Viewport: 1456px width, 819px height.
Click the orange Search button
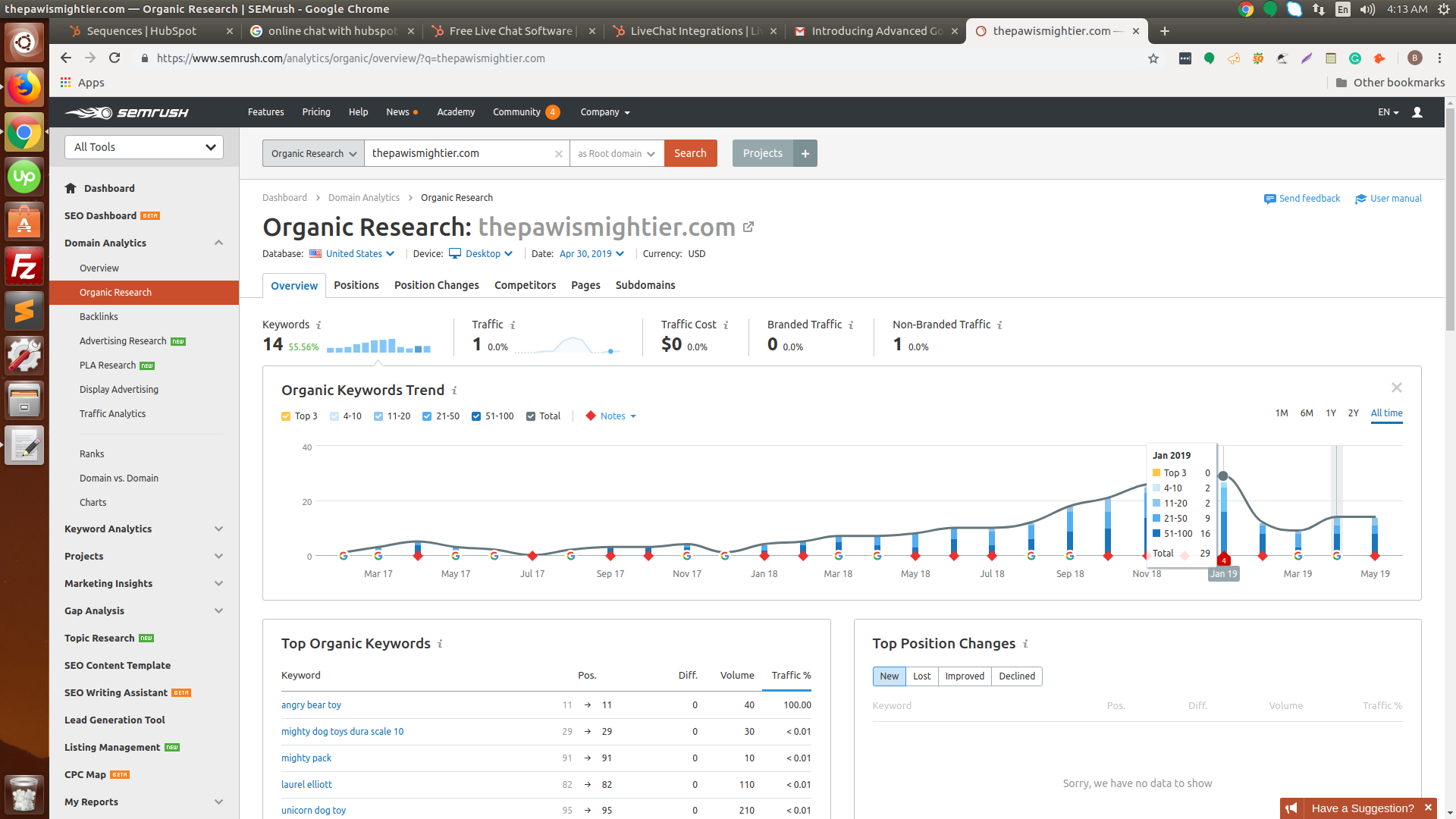(x=691, y=153)
